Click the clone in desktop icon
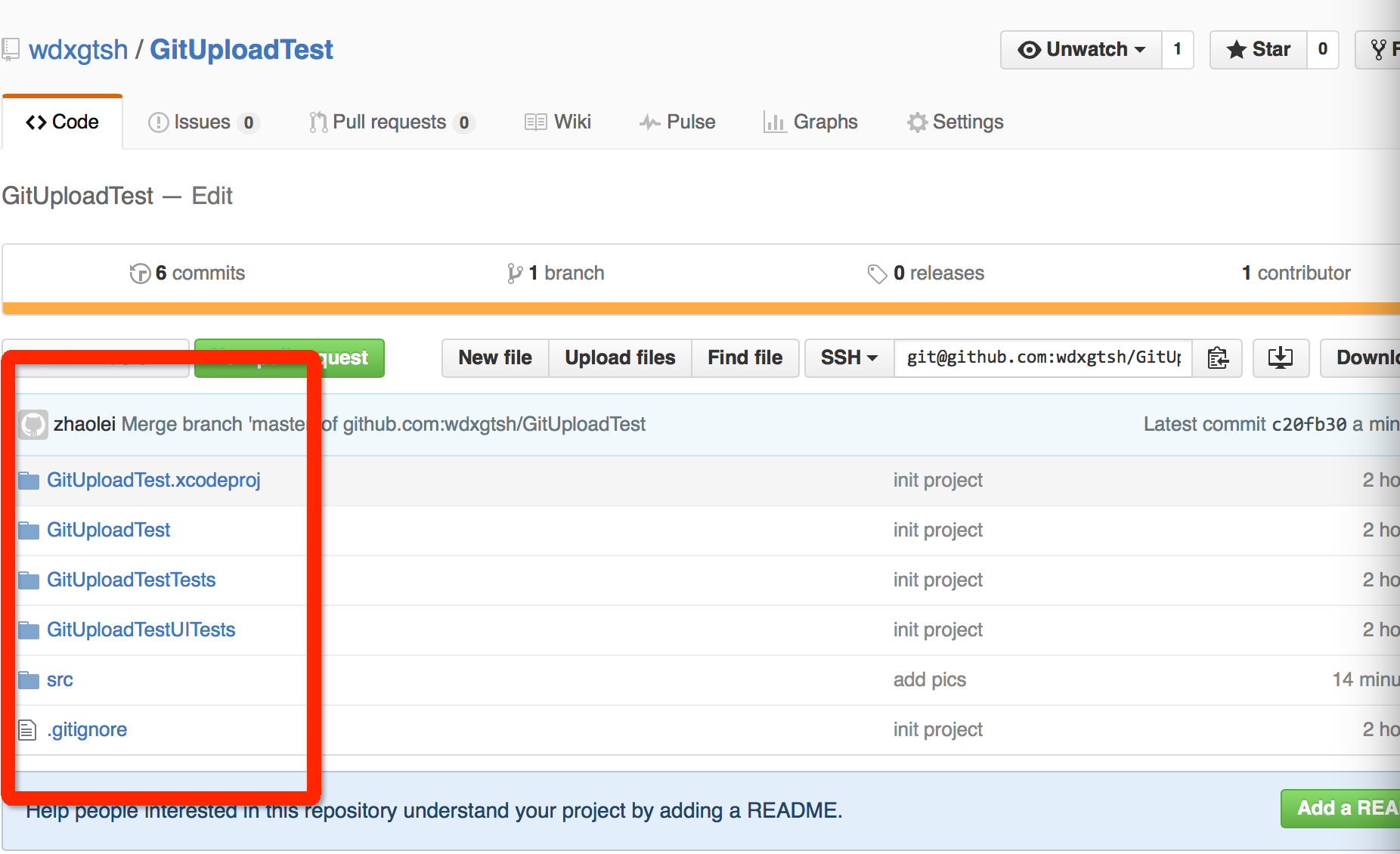The height and width of the screenshot is (854, 1400). point(1281,358)
